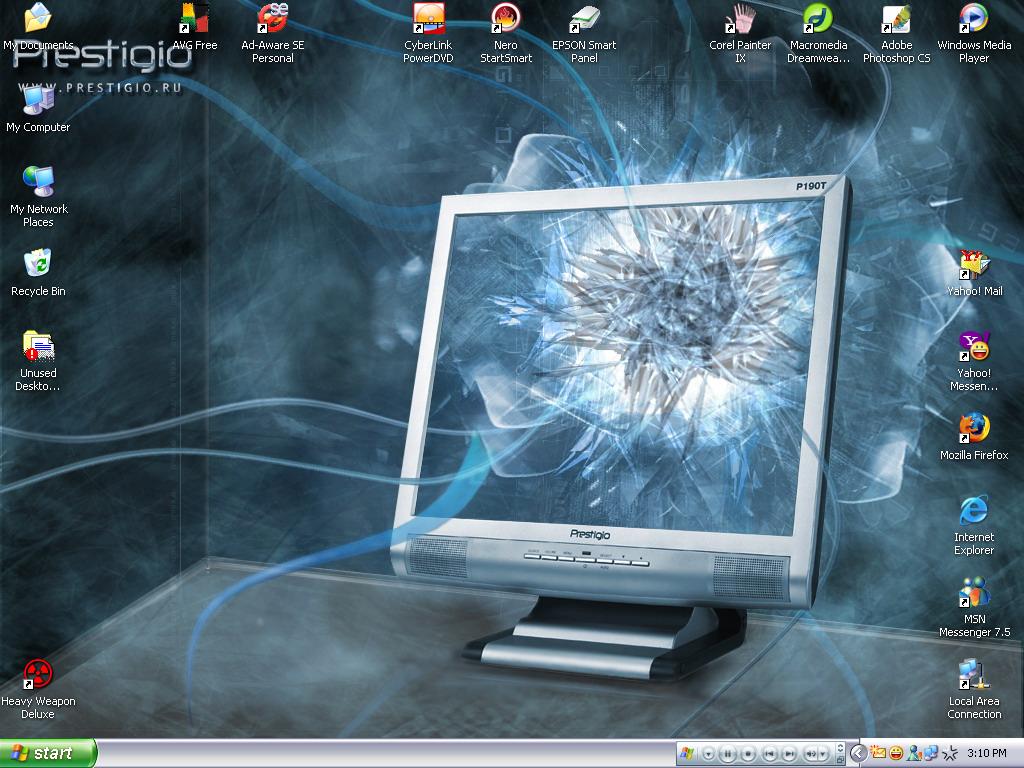Open the media player quick access dropdown

click(709, 754)
